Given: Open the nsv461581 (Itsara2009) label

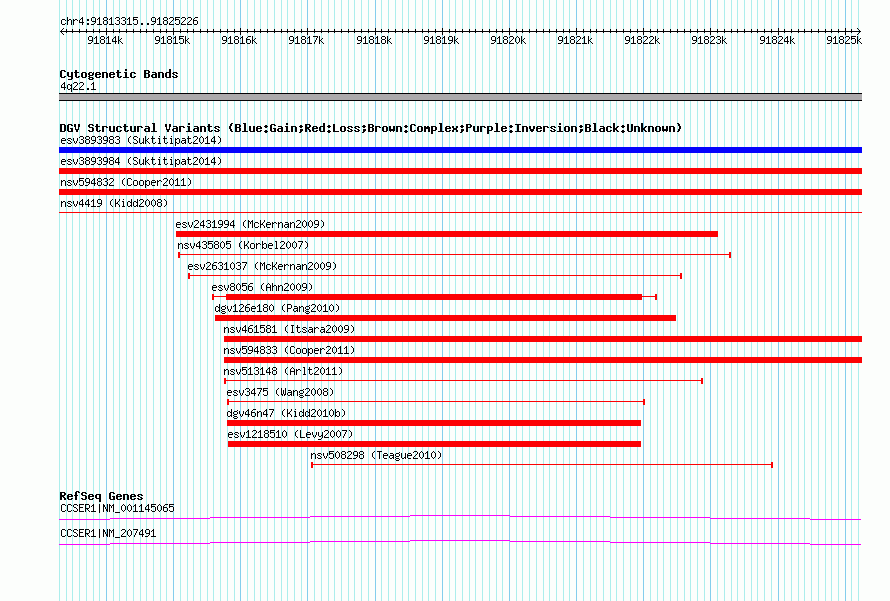Looking at the screenshot, I should pyautogui.click(x=289, y=329).
